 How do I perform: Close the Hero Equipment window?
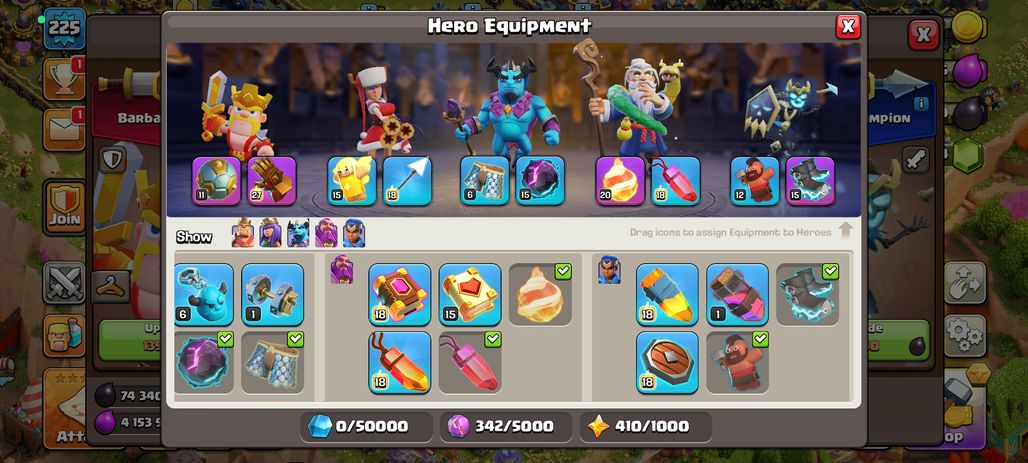(848, 26)
